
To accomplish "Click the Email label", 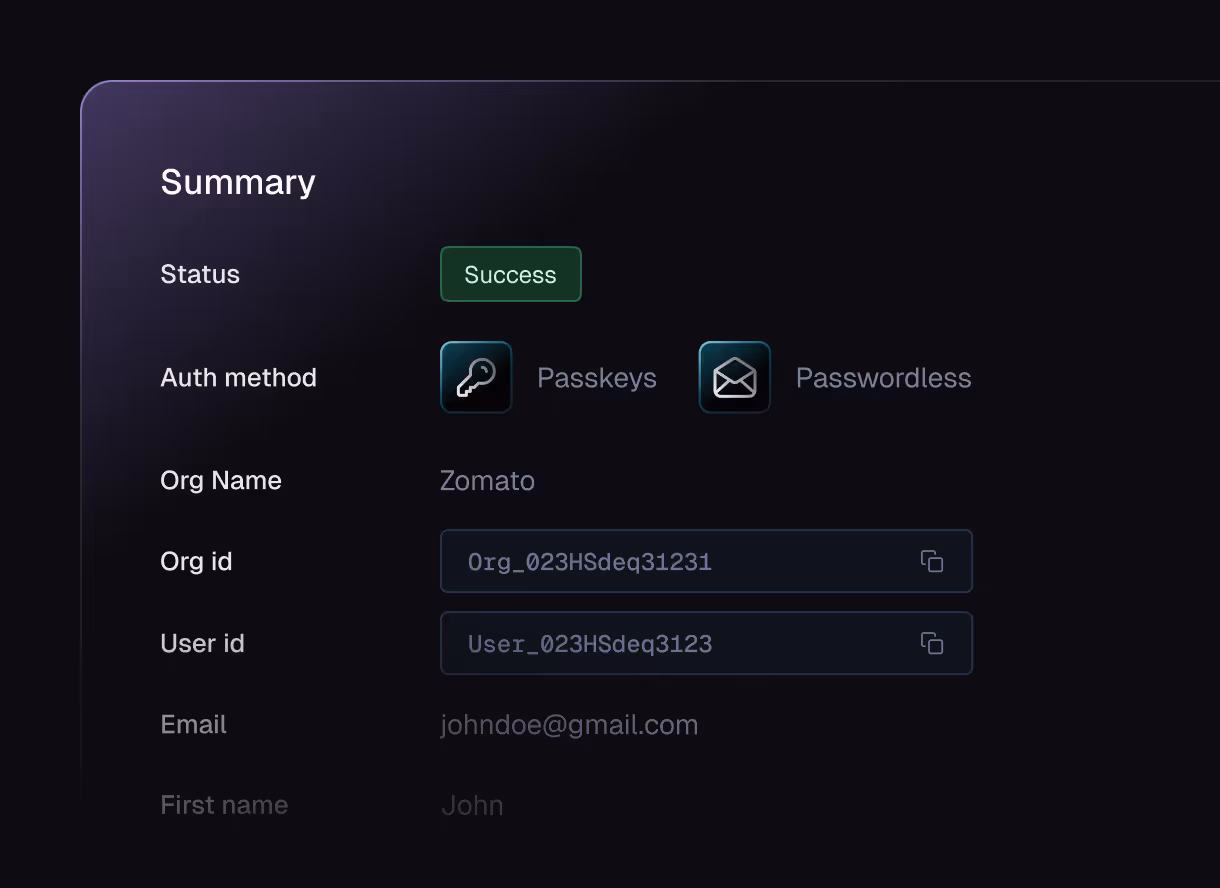I will click(x=193, y=724).
